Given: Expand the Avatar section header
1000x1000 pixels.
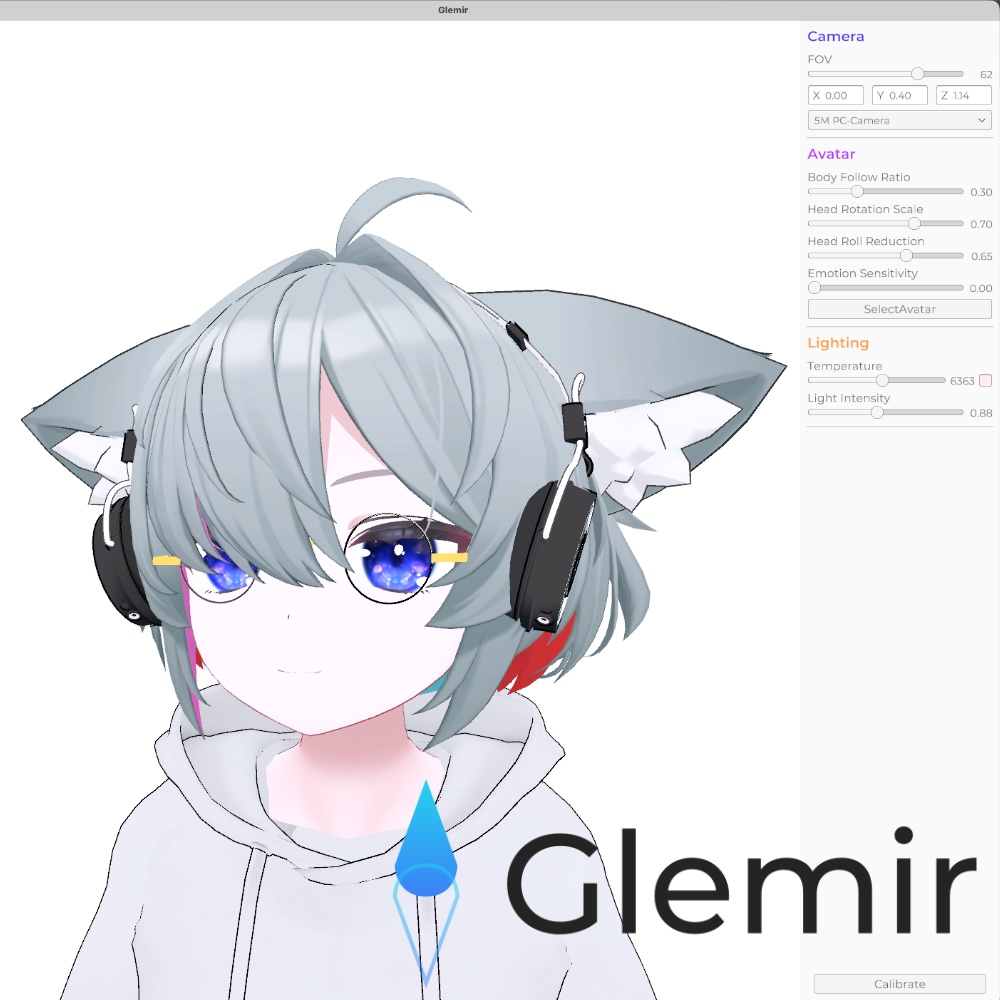Looking at the screenshot, I should [x=829, y=154].
